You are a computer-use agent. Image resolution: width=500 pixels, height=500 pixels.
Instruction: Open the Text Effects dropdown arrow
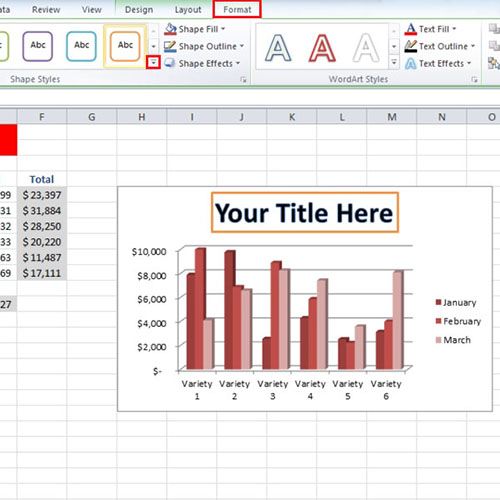(x=469, y=63)
